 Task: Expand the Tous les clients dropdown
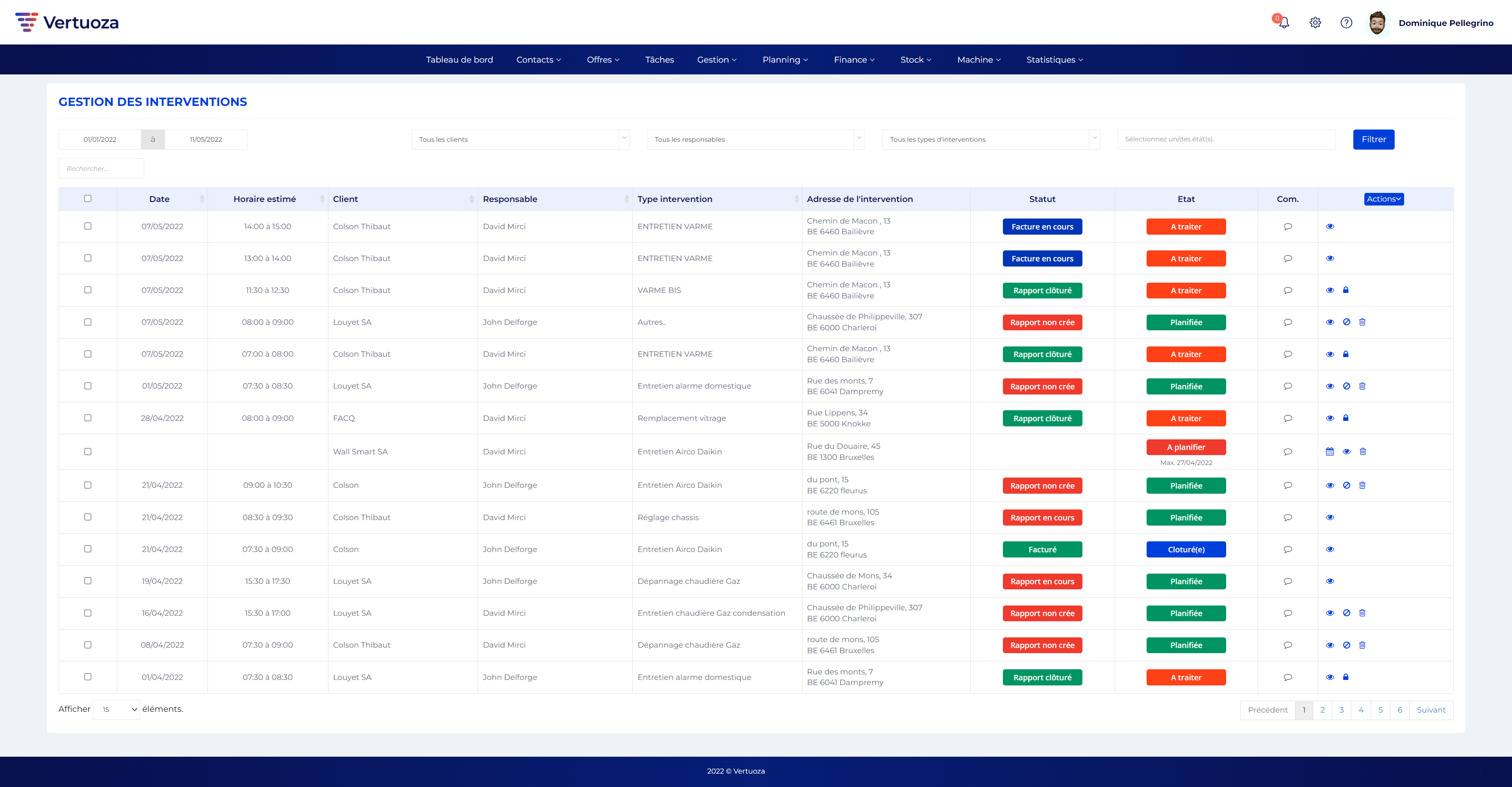[520, 140]
